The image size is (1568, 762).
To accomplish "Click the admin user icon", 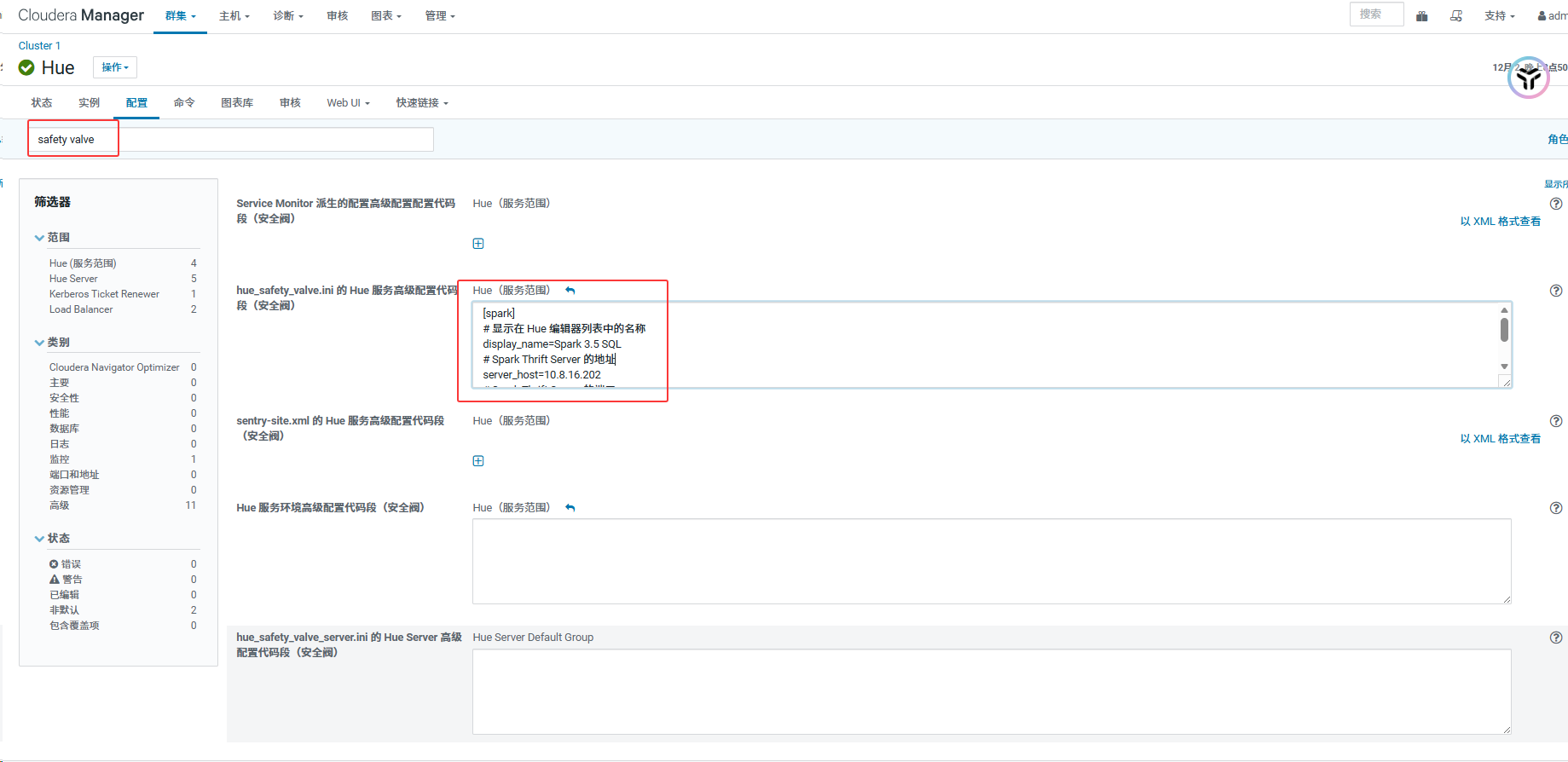I will pyautogui.click(x=1542, y=16).
